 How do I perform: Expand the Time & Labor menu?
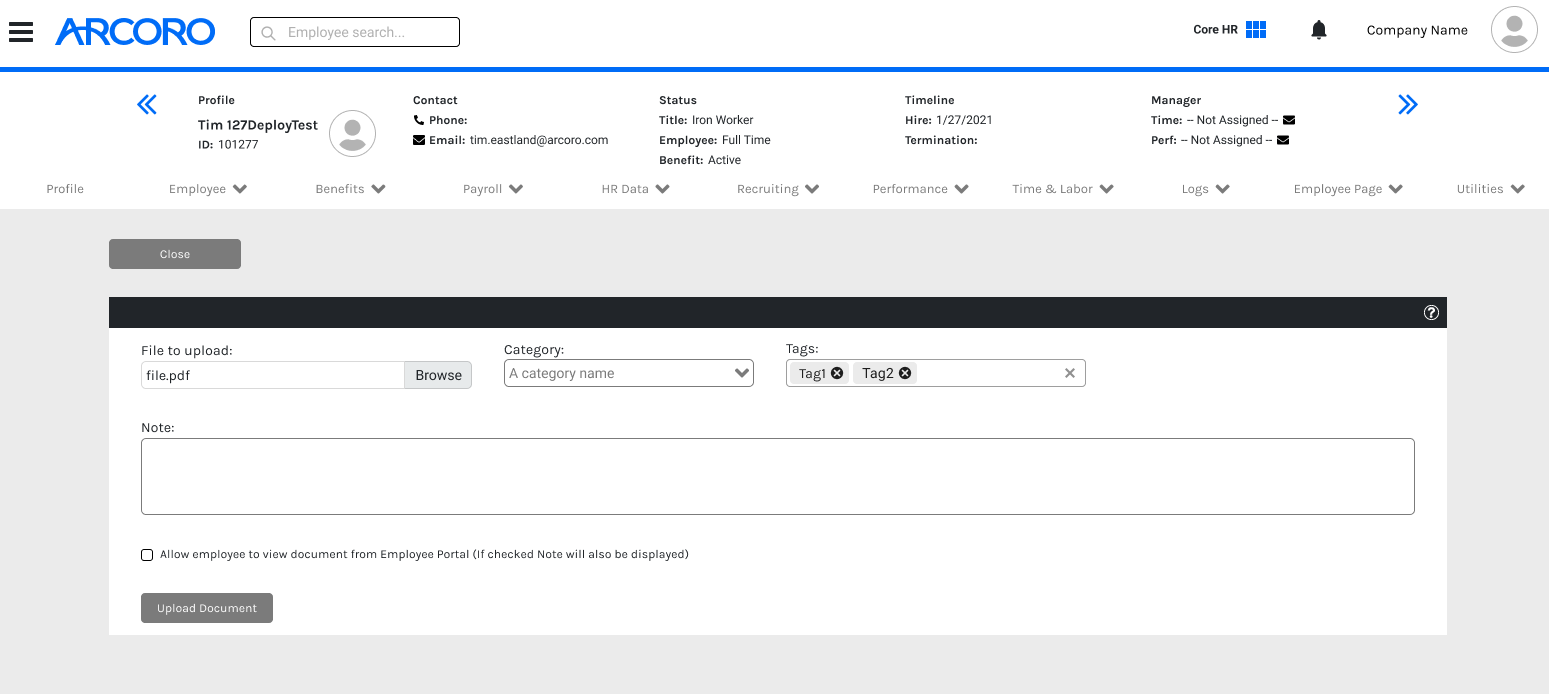[x=1063, y=189]
